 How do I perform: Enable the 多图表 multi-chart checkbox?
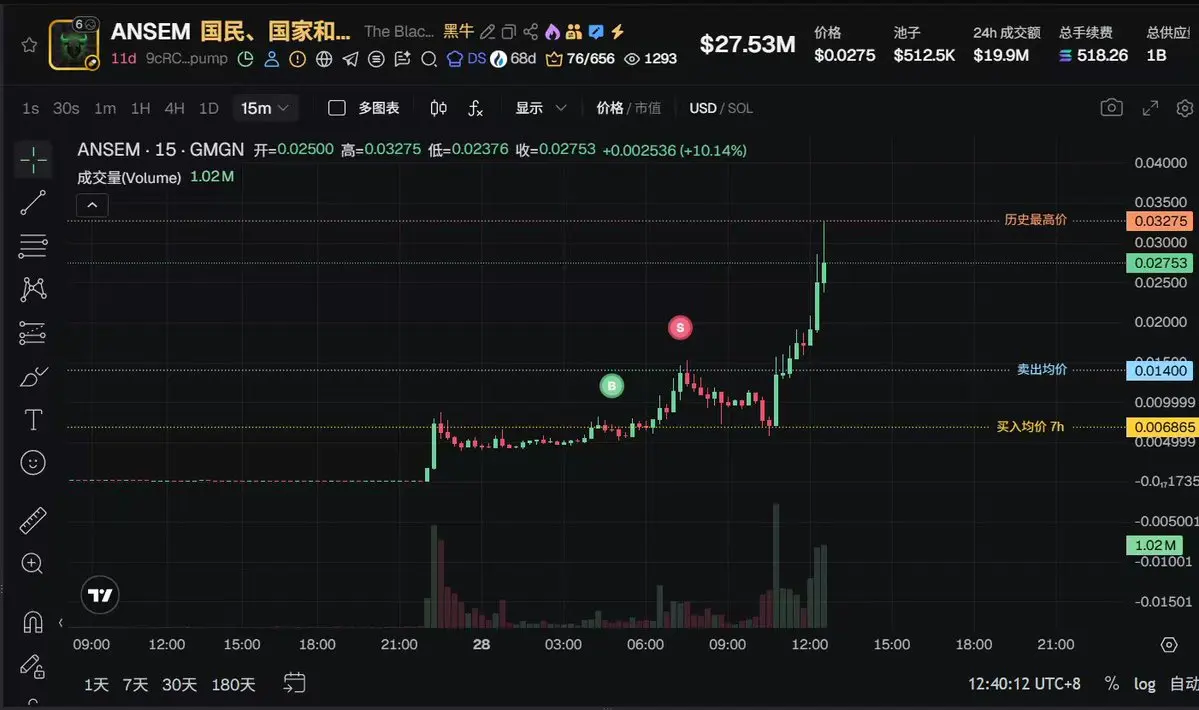click(336, 109)
